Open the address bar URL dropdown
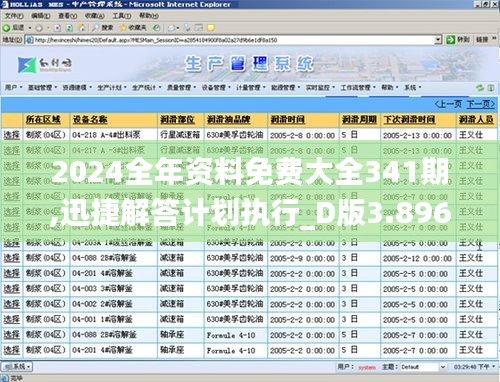The height and width of the screenshot is (382, 500). point(438,40)
